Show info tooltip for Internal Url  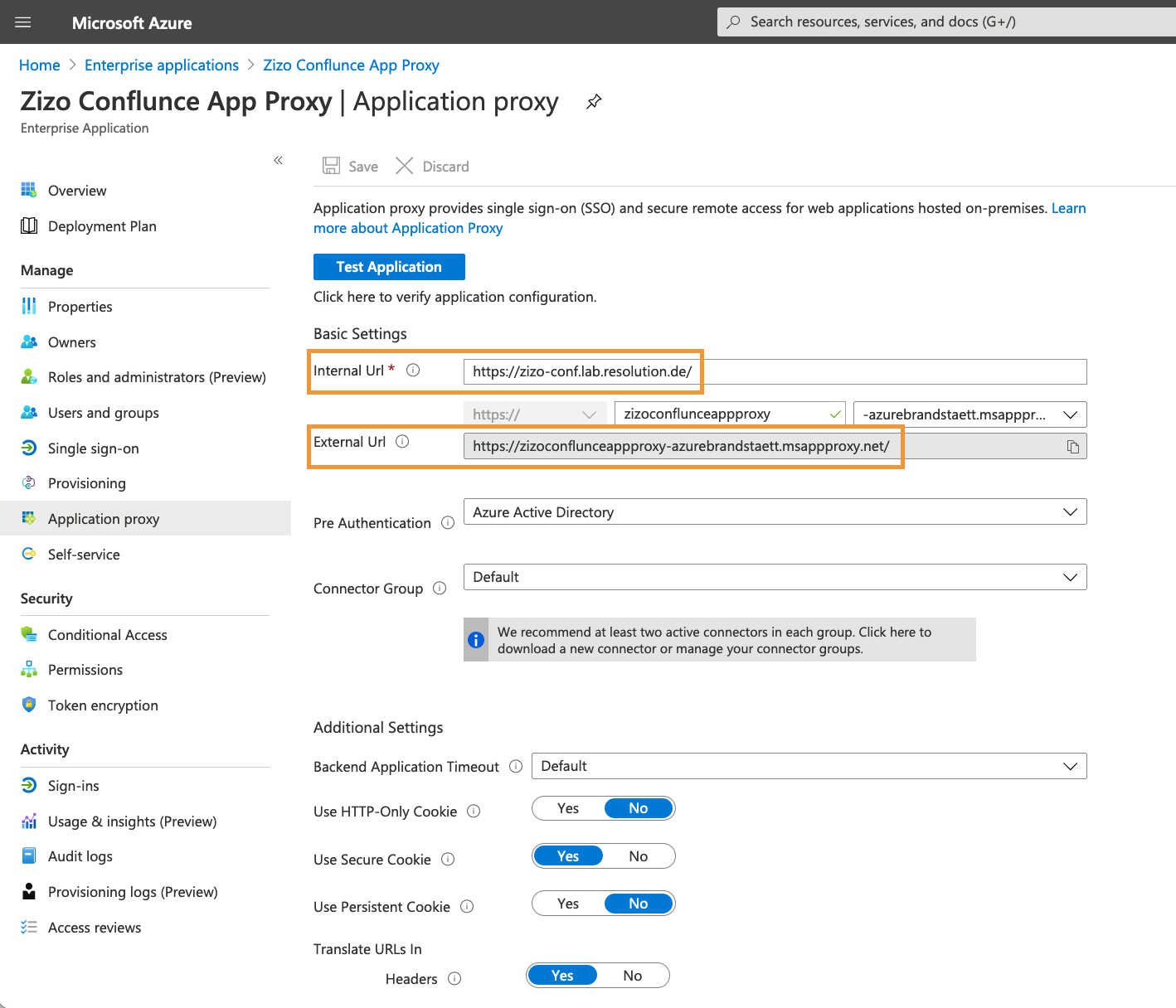tap(413, 371)
